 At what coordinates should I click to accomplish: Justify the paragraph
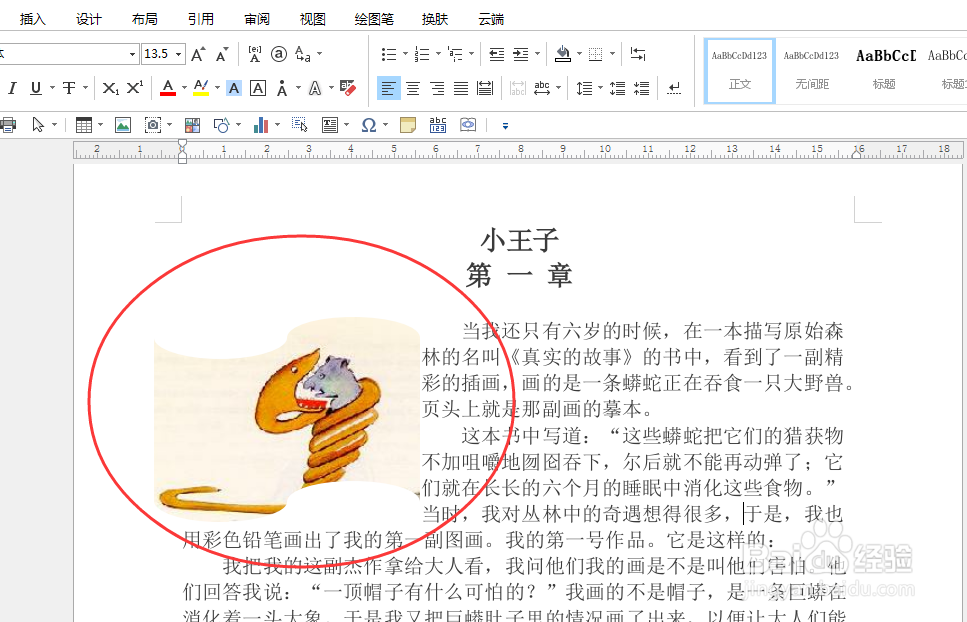point(461,88)
